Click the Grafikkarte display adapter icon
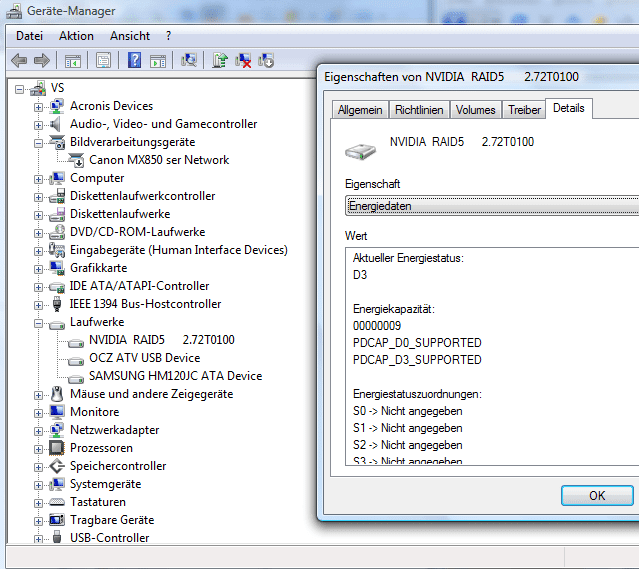 [57, 268]
